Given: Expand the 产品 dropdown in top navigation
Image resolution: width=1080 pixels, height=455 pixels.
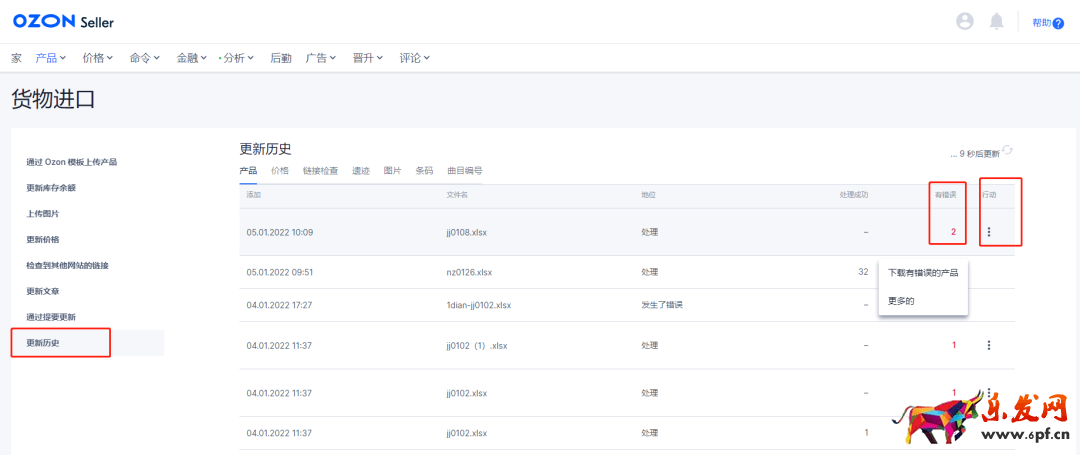Looking at the screenshot, I should [52, 58].
